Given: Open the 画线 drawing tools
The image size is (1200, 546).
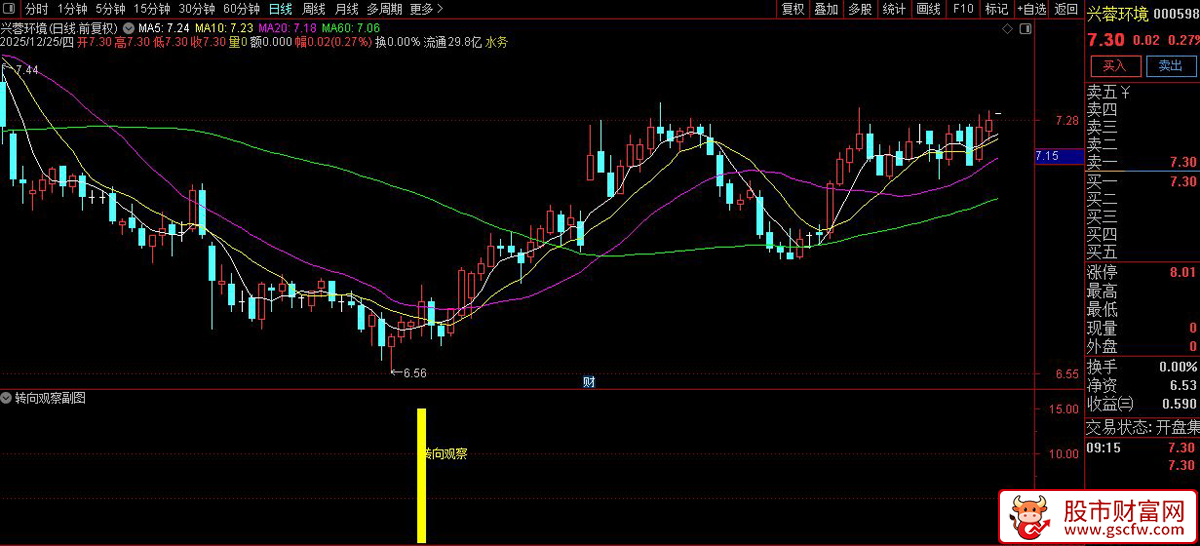Looking at the screenshot, I should click(929, 9).
